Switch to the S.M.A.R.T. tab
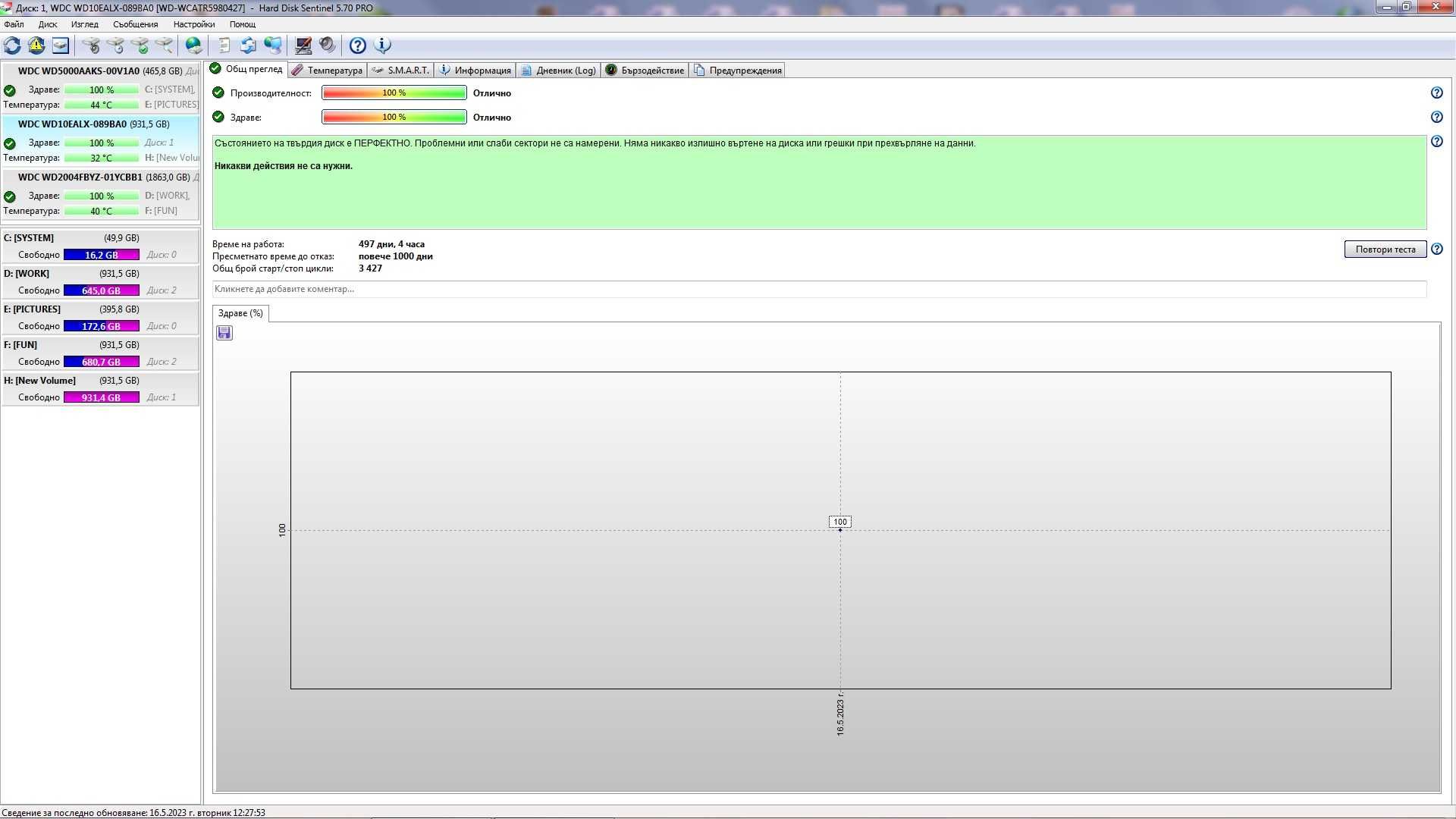 tap(400, 70)
